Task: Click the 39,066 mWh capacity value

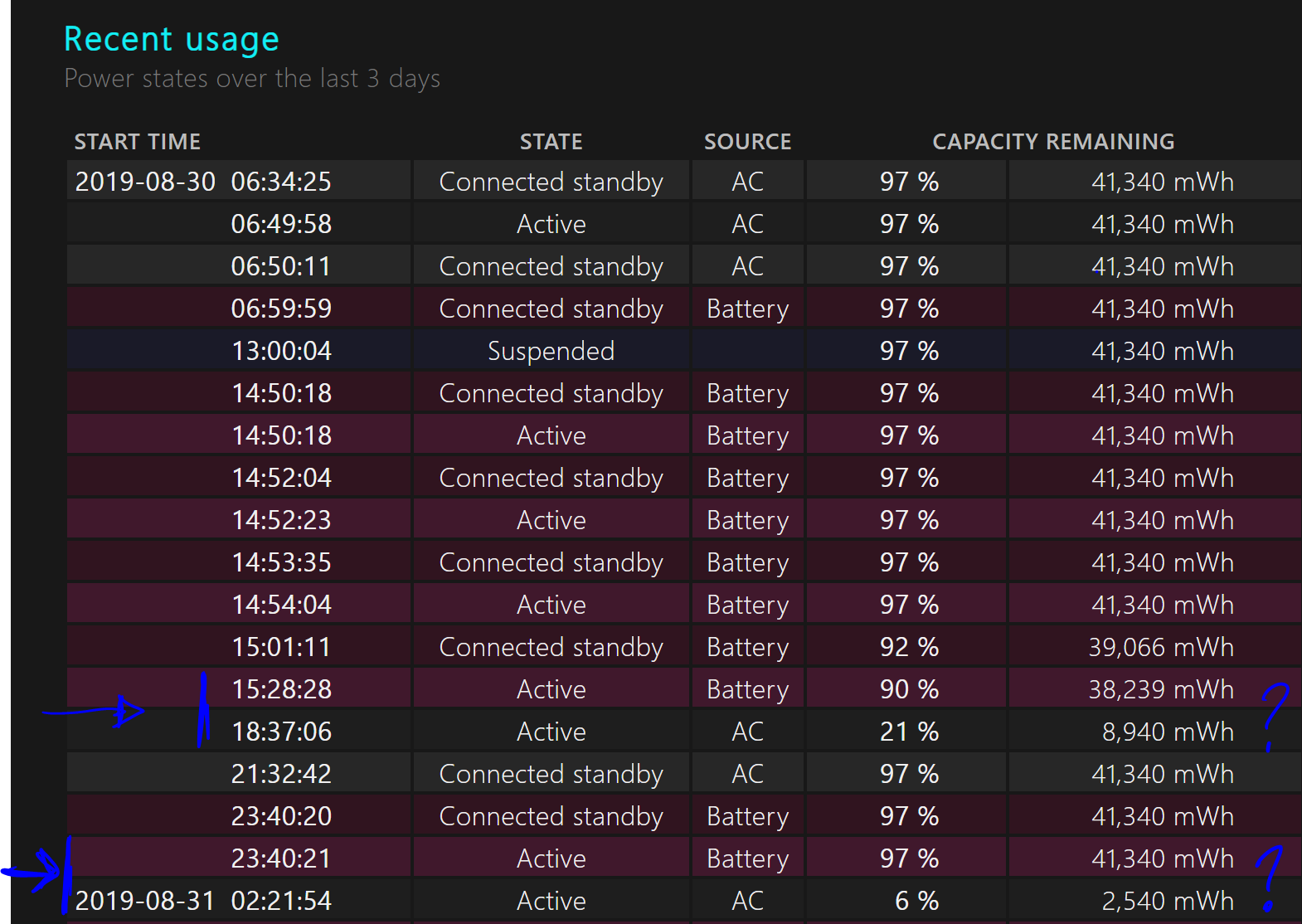Action: pos(1161,648)
